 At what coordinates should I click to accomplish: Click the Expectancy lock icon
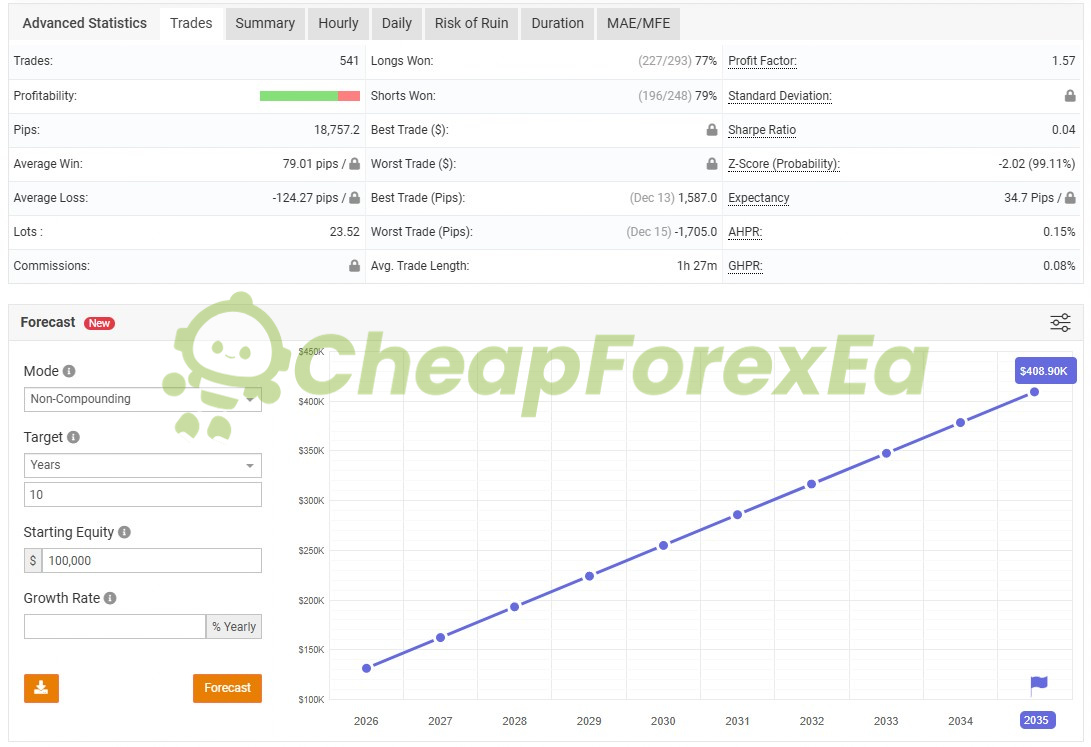coord(1070,198)
